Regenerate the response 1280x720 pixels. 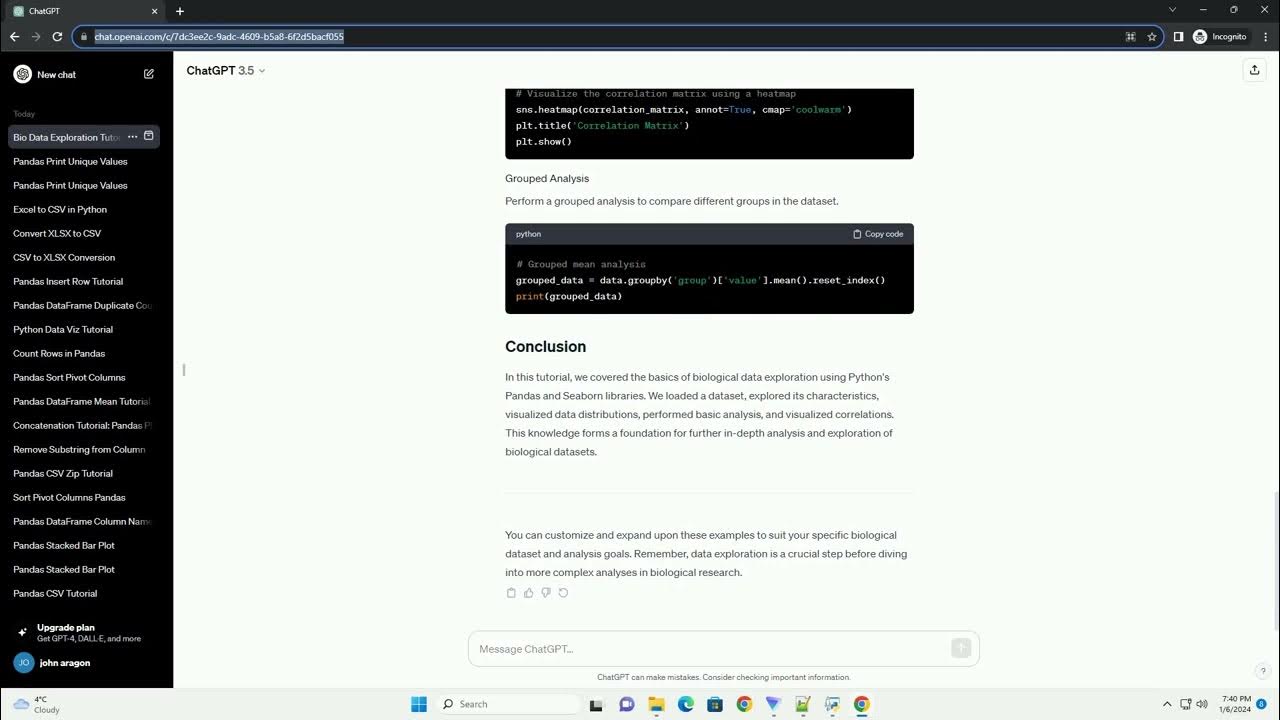(563, 593)
